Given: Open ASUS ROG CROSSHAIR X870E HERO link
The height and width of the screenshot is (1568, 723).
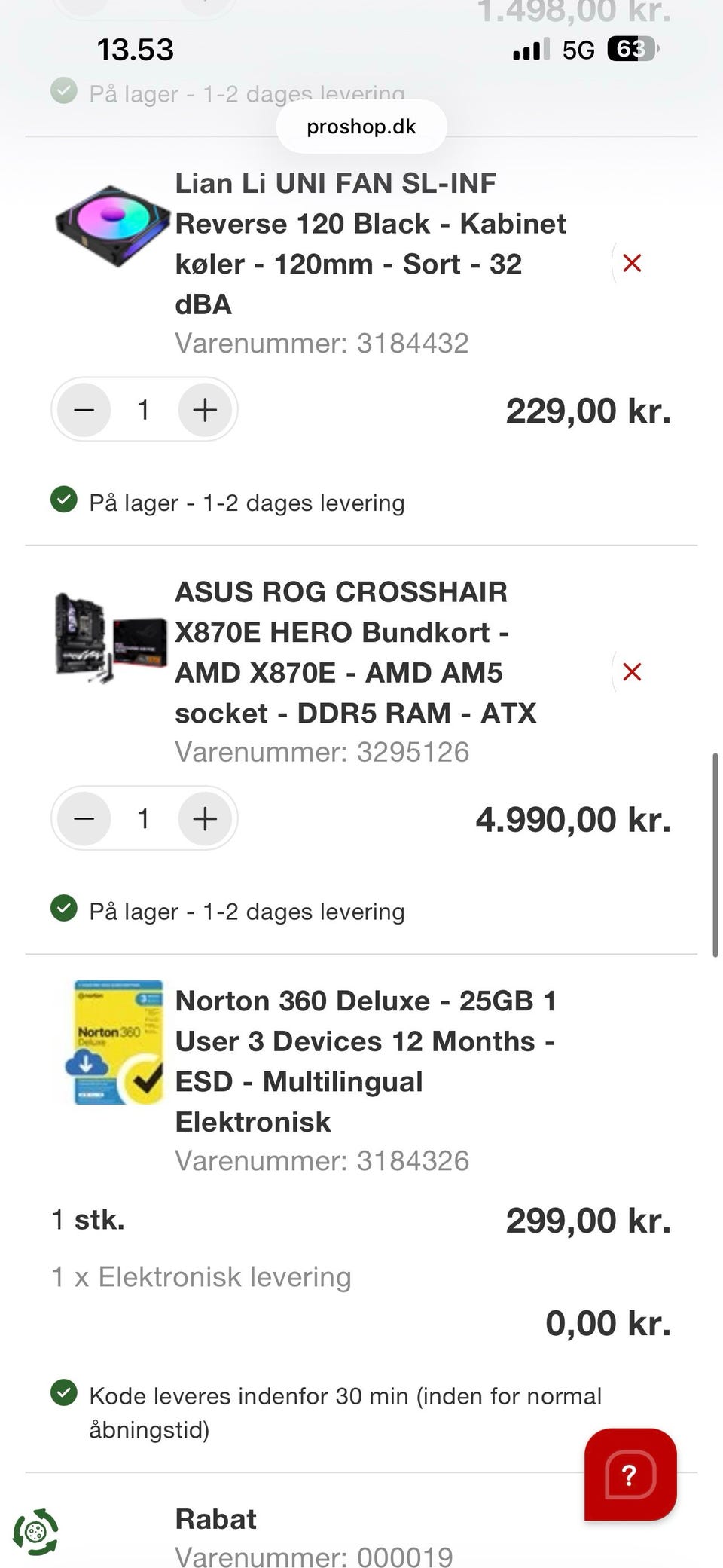Looking at the screenshot, I should click(355, 652).
